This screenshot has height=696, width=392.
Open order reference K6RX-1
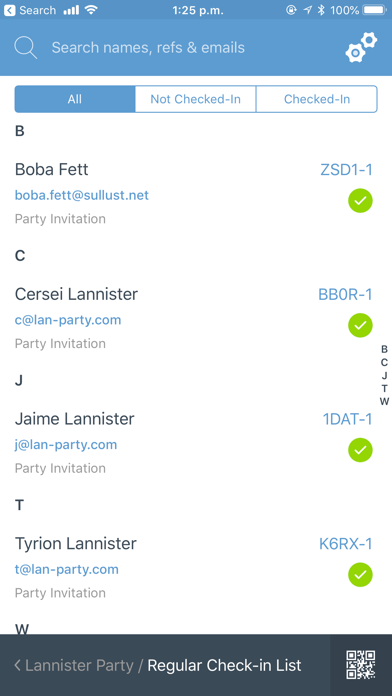tap(346, 544)
